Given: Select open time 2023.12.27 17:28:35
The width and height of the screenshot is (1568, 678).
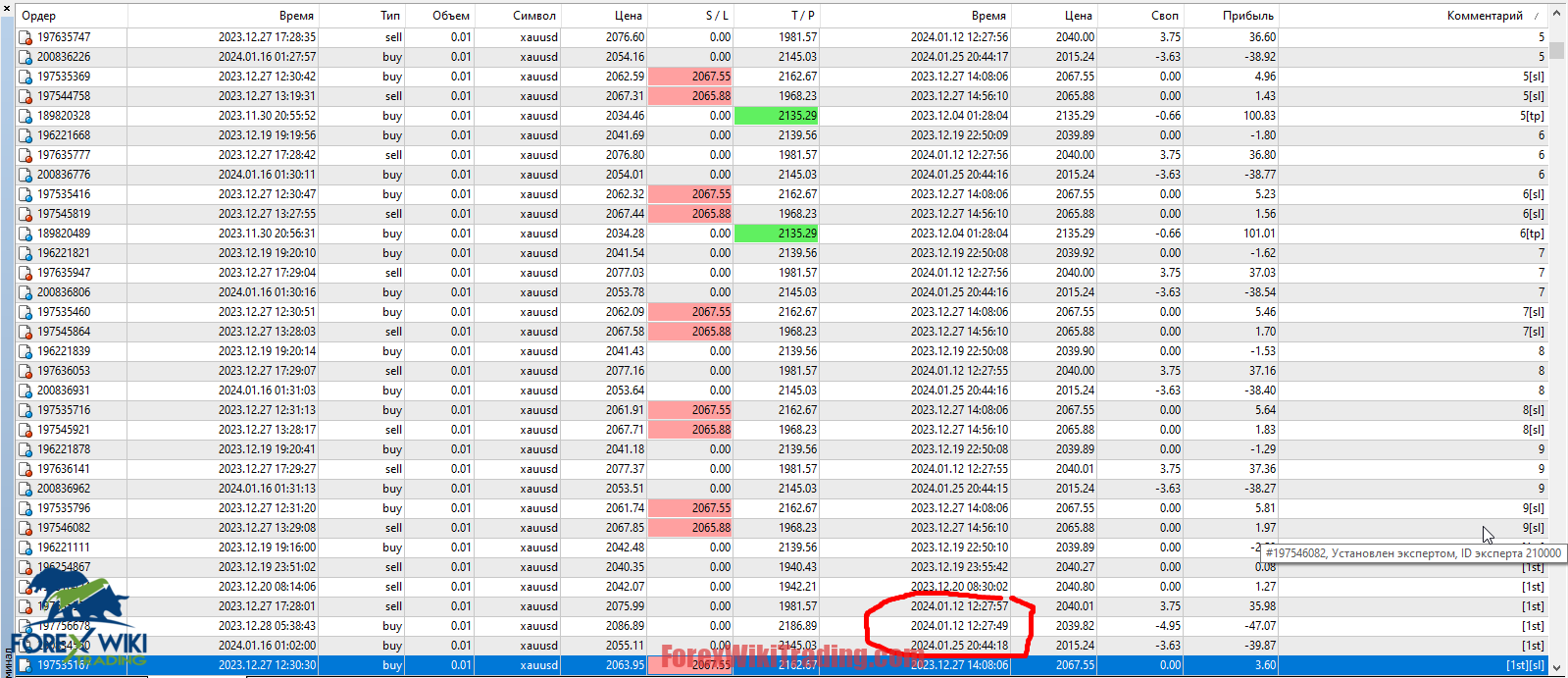Looking at the screenshot, I should [267, 37].
